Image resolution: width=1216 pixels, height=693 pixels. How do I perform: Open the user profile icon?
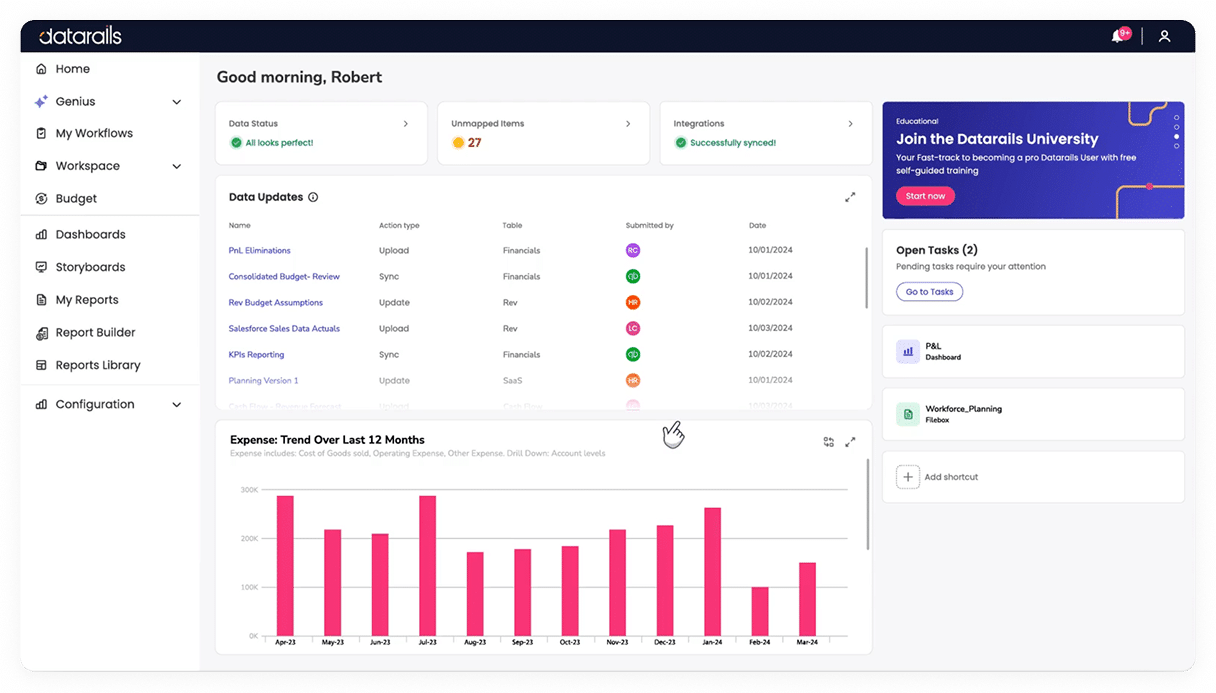pyautogui.click(x=1164, y=35)
